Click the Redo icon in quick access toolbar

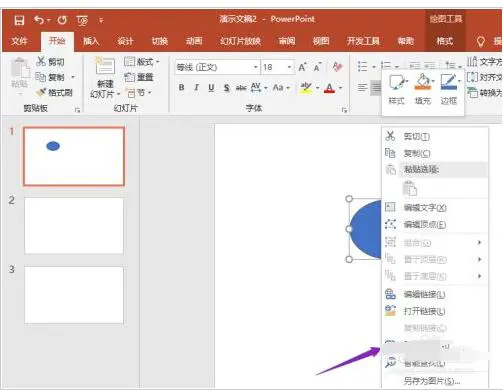[x=62, y=20]
